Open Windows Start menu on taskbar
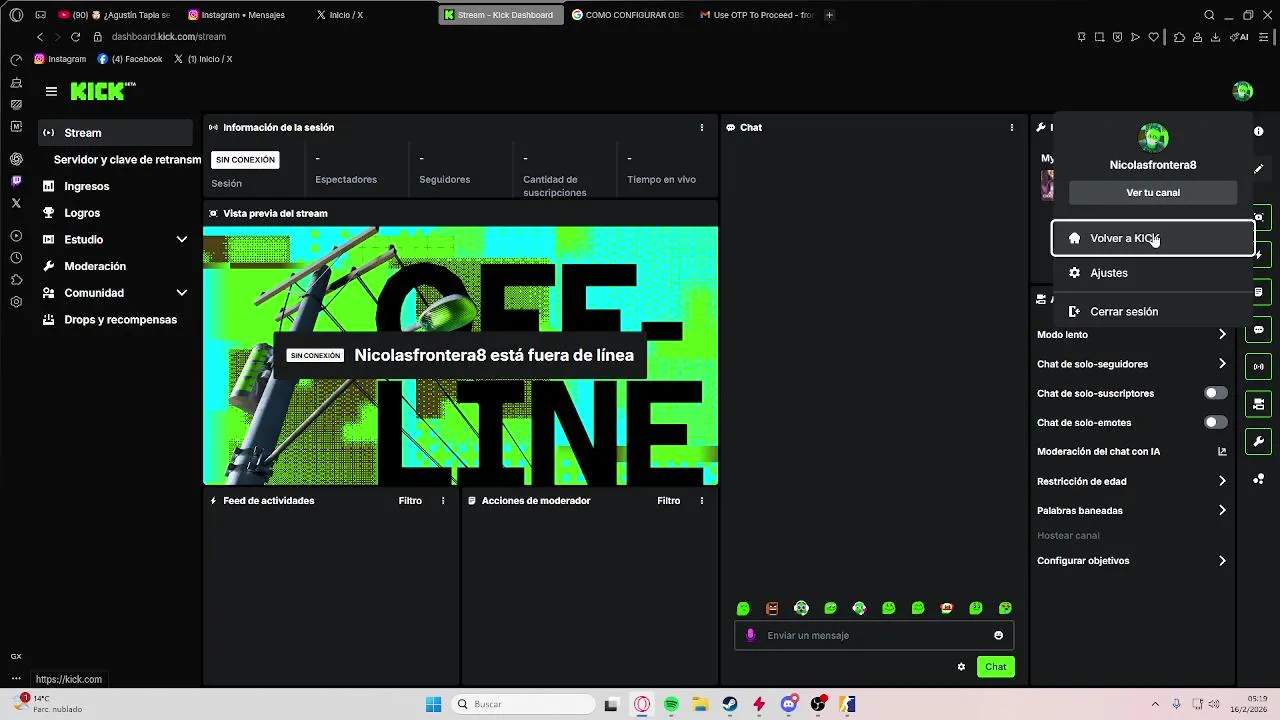Image resolution: width=1280 pixels, height=720 pixels. point(433,705)
